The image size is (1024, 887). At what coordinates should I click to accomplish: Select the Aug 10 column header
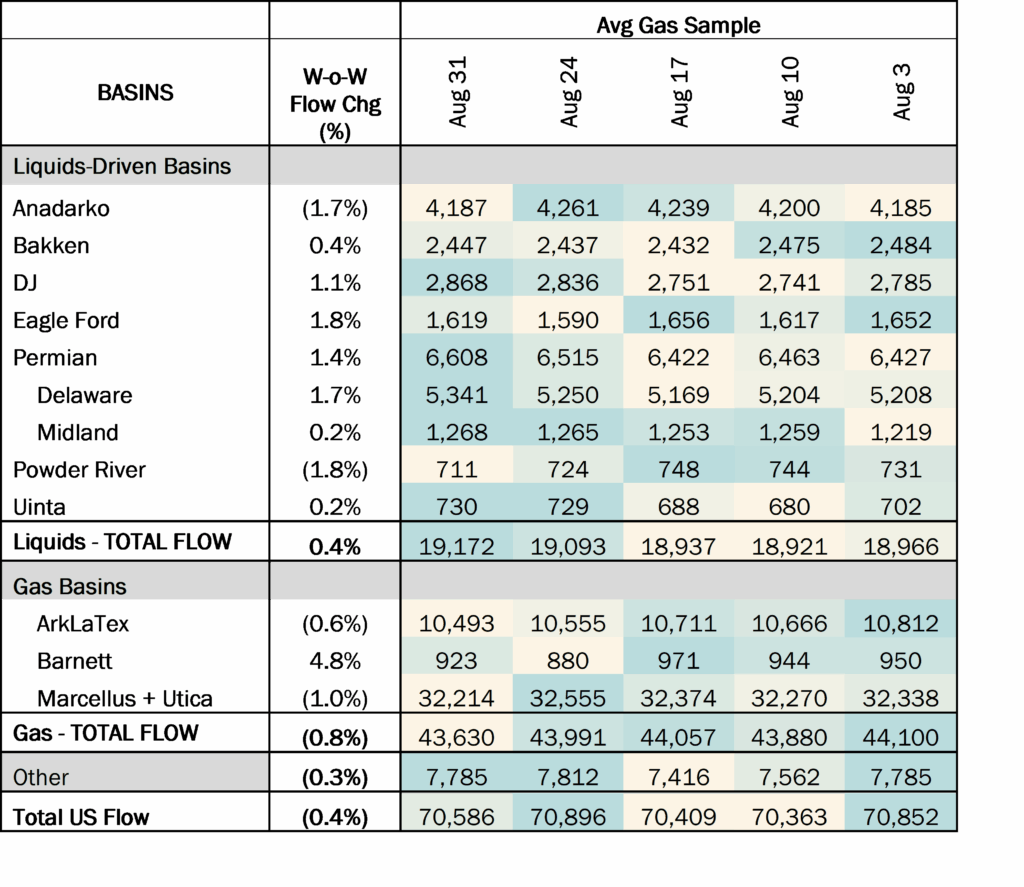tap(790, 90)
